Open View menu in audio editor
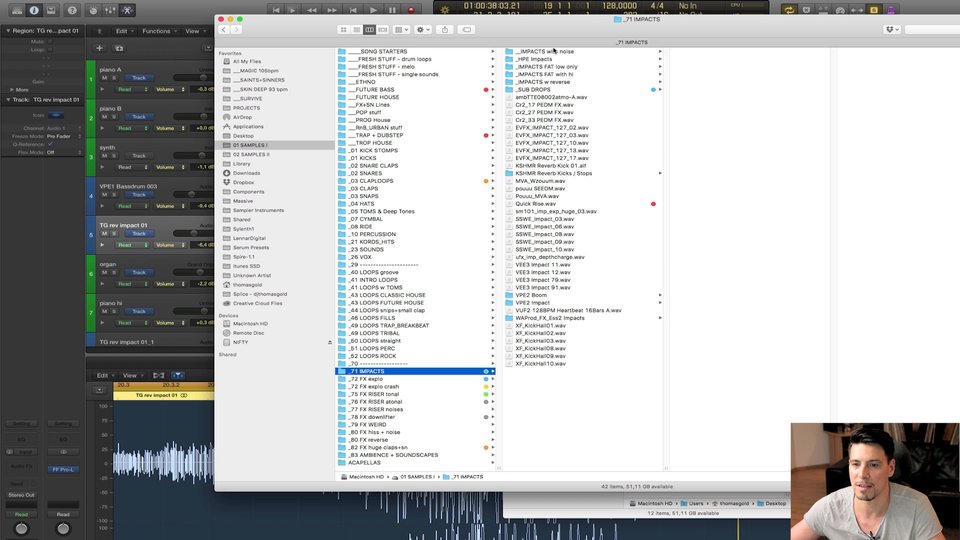 pyautogui.click(x=132, y=375)
